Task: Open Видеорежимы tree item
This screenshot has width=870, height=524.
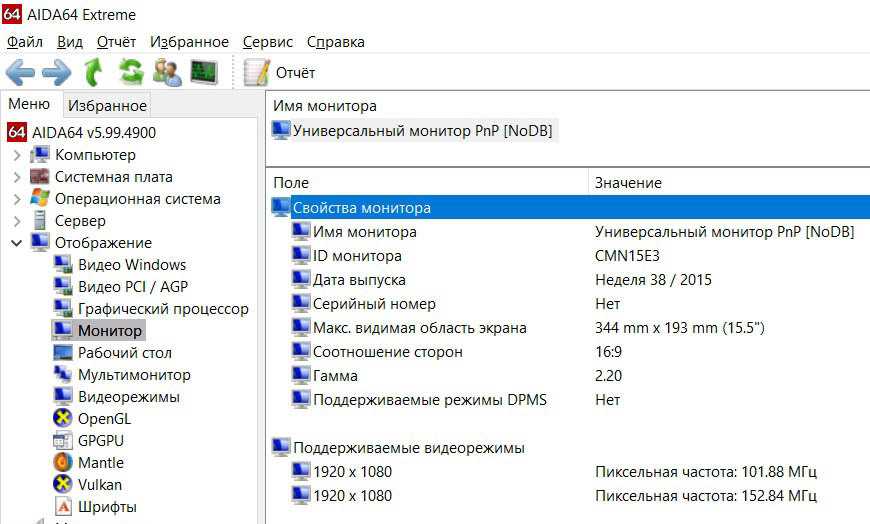Action: pyautogui.click(x=129, y=397)
